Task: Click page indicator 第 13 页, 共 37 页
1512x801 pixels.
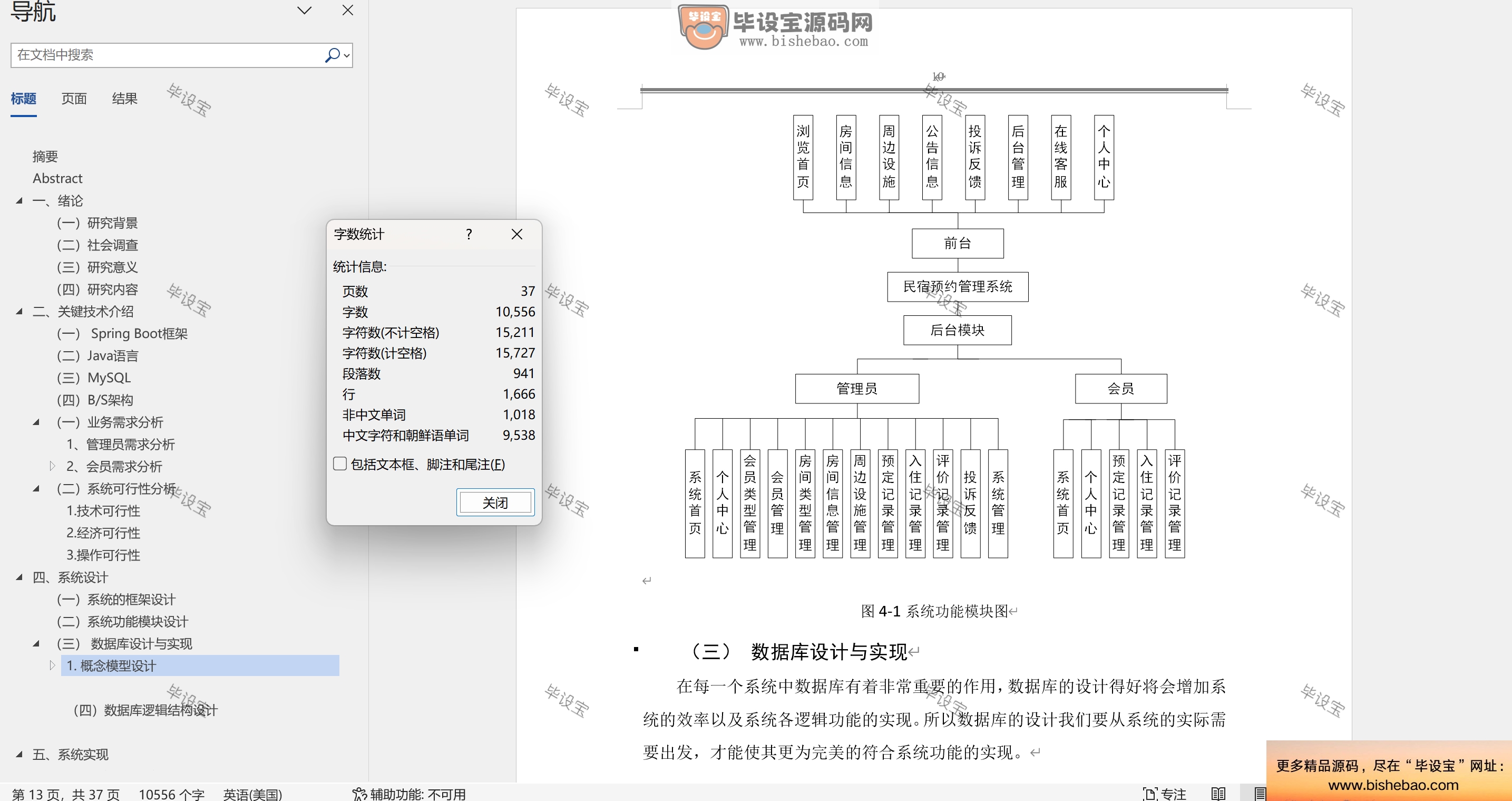Action: (x=66, y=794)
